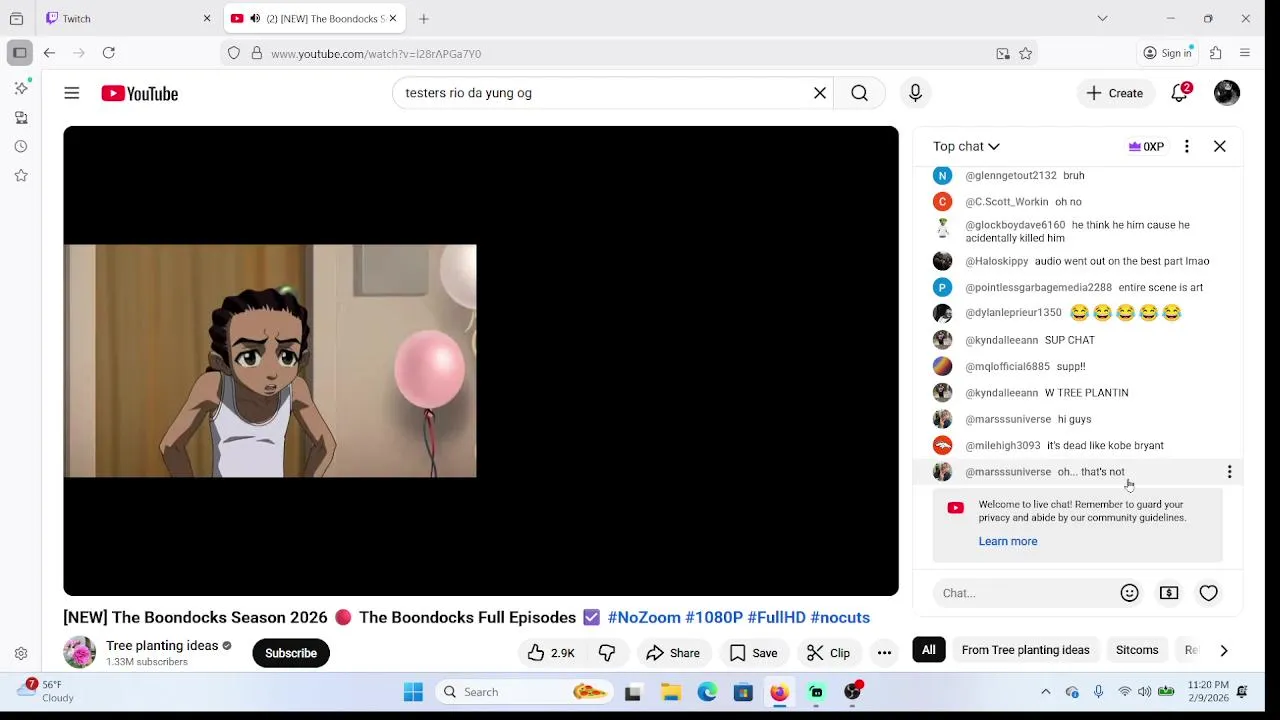
Task: Open more actions under the video
Action: pyautogui.click(x=884, y=653)
